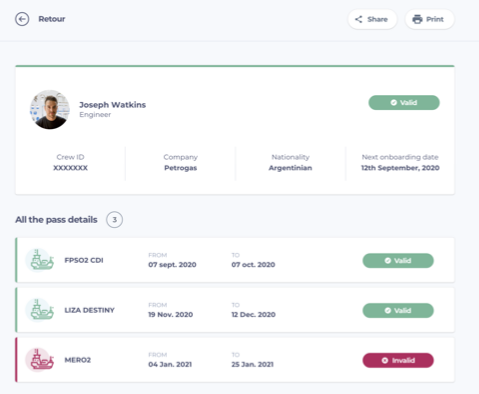Click the pass count badge showing 3
Viewport: 479px width, 394px height.
click(x=114, y=220)
